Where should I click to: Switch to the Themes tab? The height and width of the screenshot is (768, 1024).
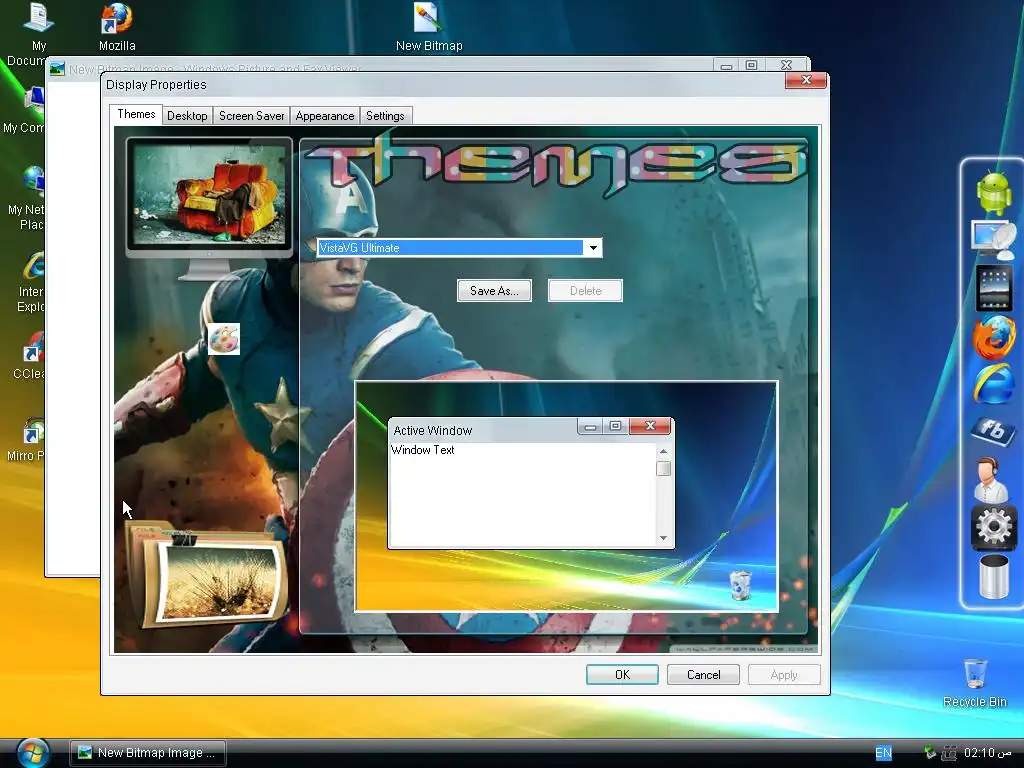[136, 114]
